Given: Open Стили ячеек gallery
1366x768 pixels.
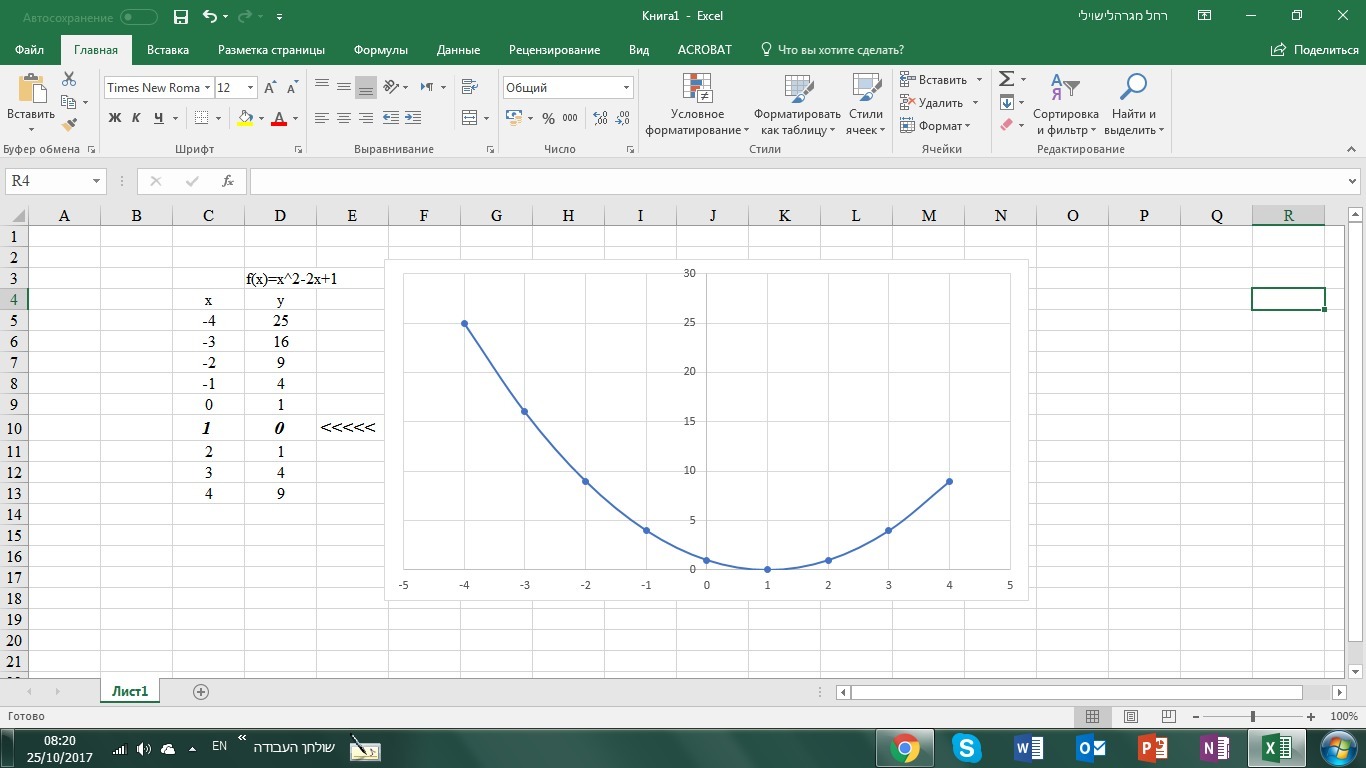Looking at the screenshot, I should pos(866,105).
